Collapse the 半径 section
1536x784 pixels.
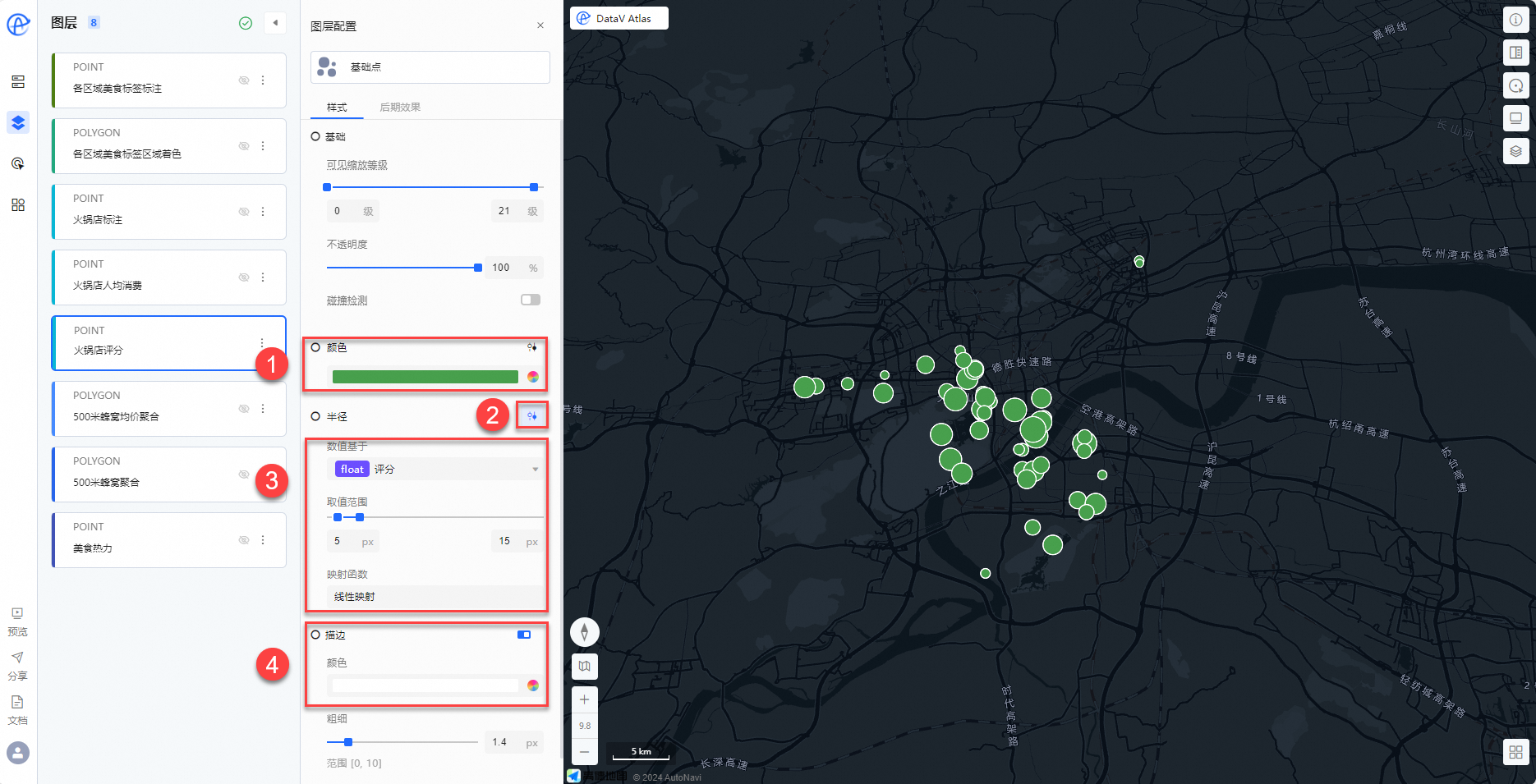pyautogui.click(x=315, y=417)
